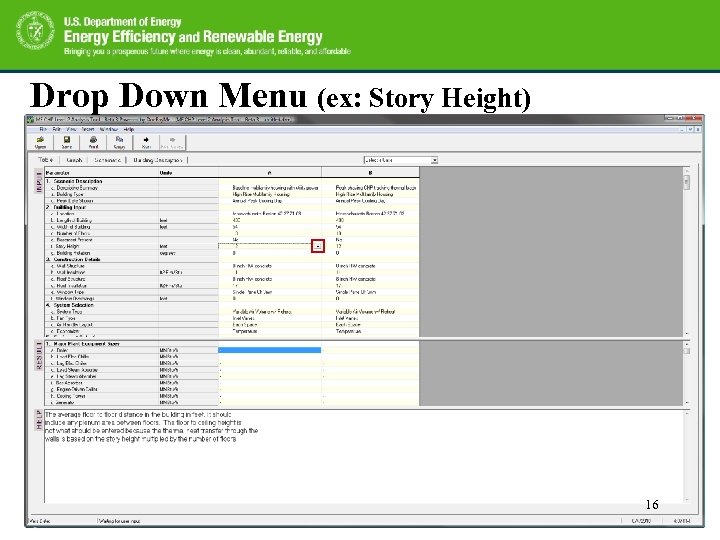Screen dimensions: 720x540
Task: Select the Major Plant Equipment Sizes section row
Action: pyautogui.click(x=101, y=343)
